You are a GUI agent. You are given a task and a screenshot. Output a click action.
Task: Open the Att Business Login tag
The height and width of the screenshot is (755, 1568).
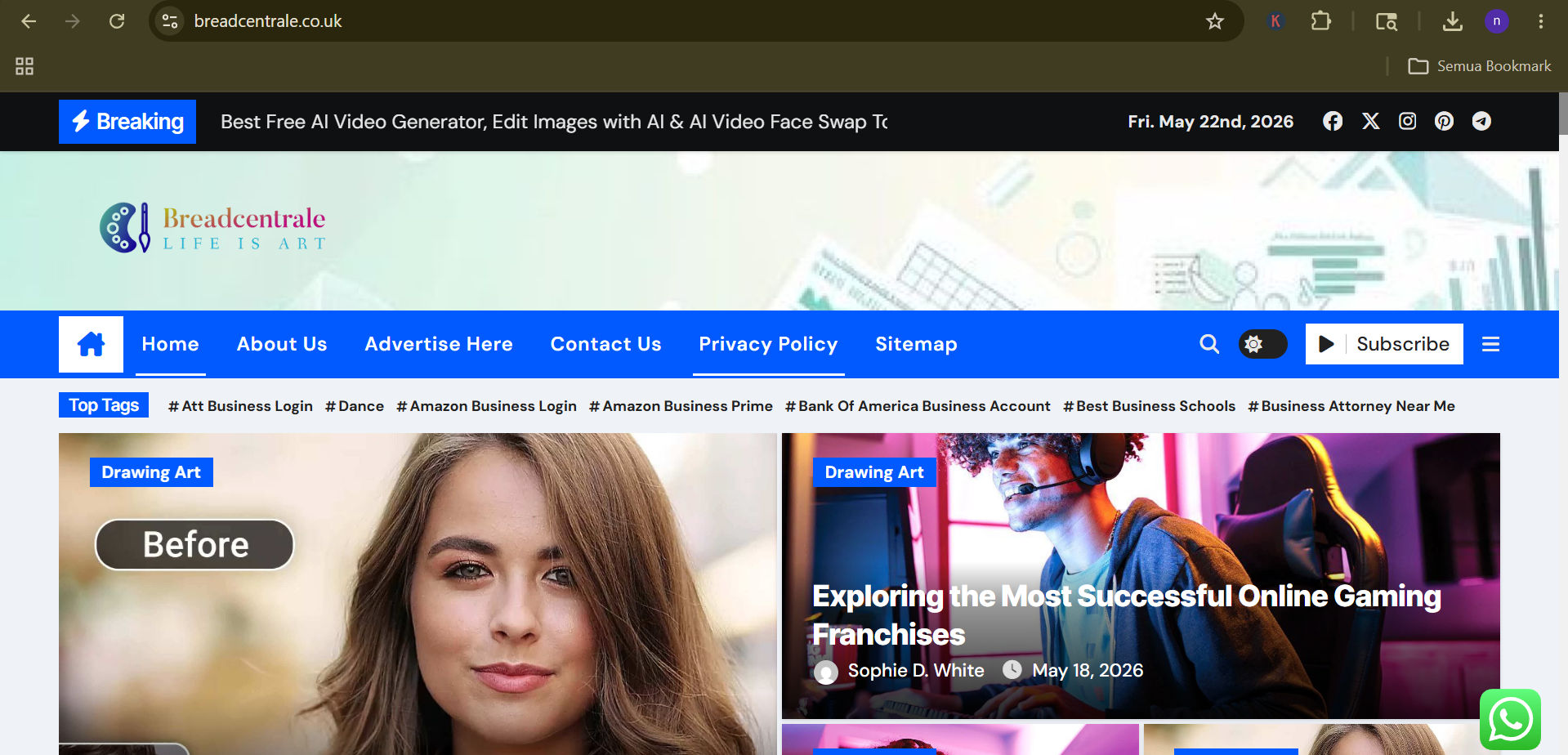[x=240, y=406]
